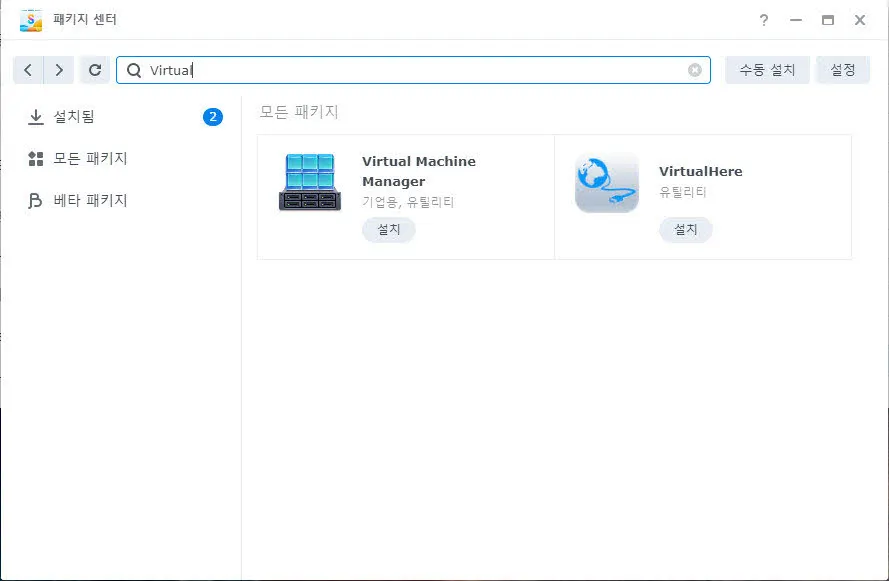
Task: Click the grid icon beside 모든 패키지
Action: click(x=36, y=159)
